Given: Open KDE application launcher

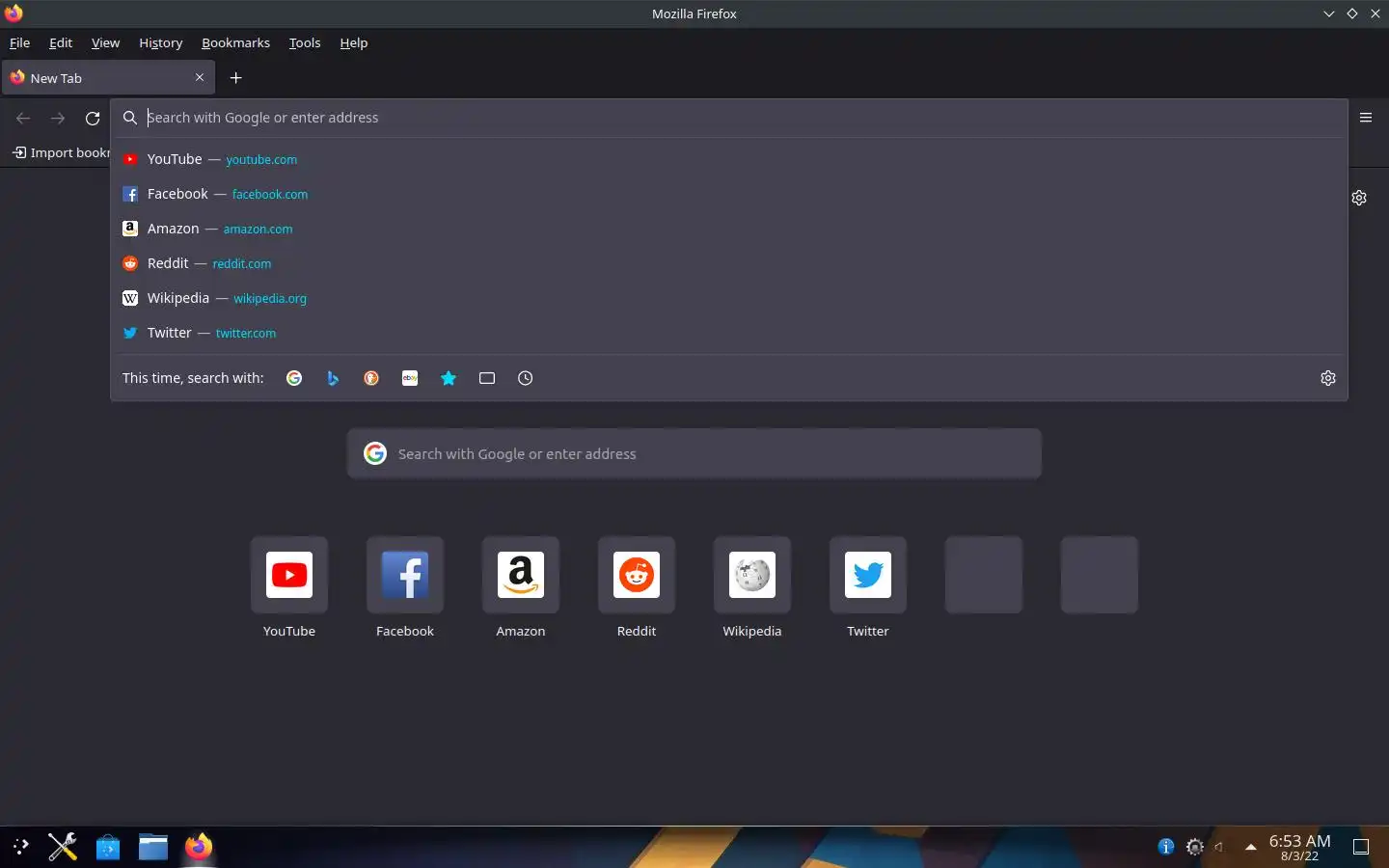Looking at the screenshot, I should coord(21,847).
